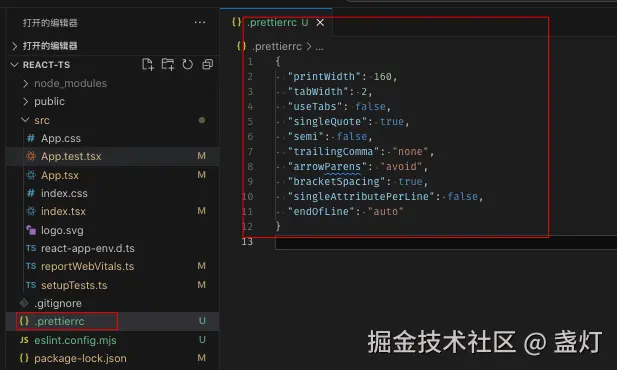The width and height of the screenshot is (617, 370).
Task: Click the TS icon beside reportWebVitals.ts
Action: click(x=31, y=266)
